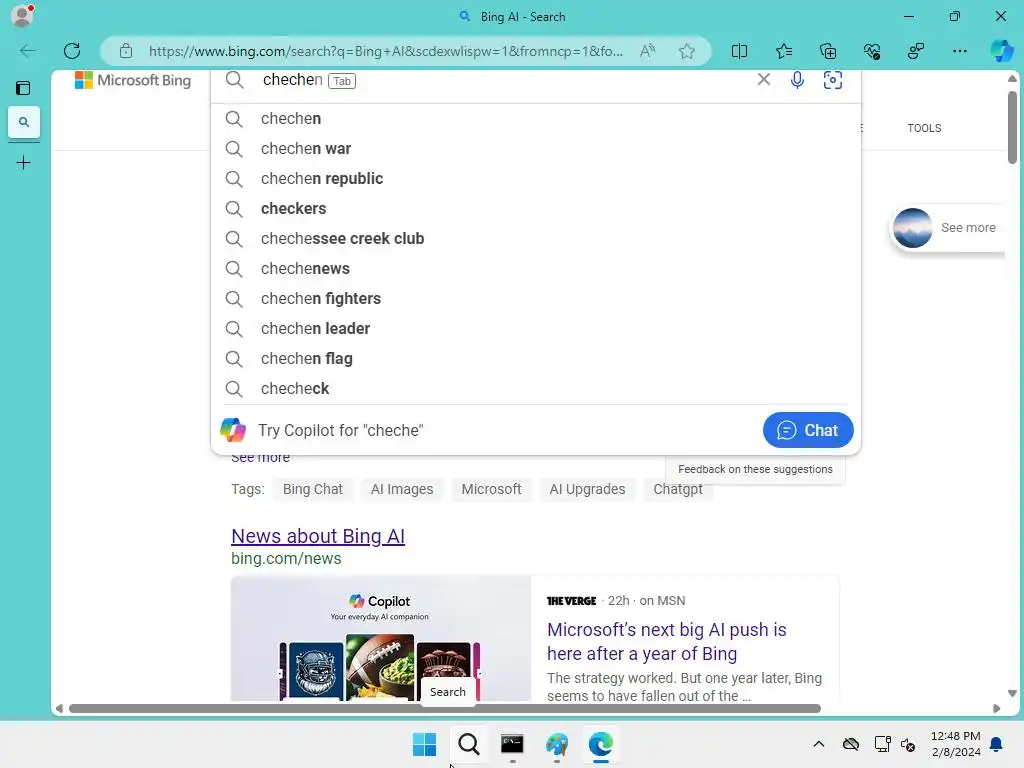Click Try Copilot for "cheche"
1024x768 pixels.
pos(340,430)
